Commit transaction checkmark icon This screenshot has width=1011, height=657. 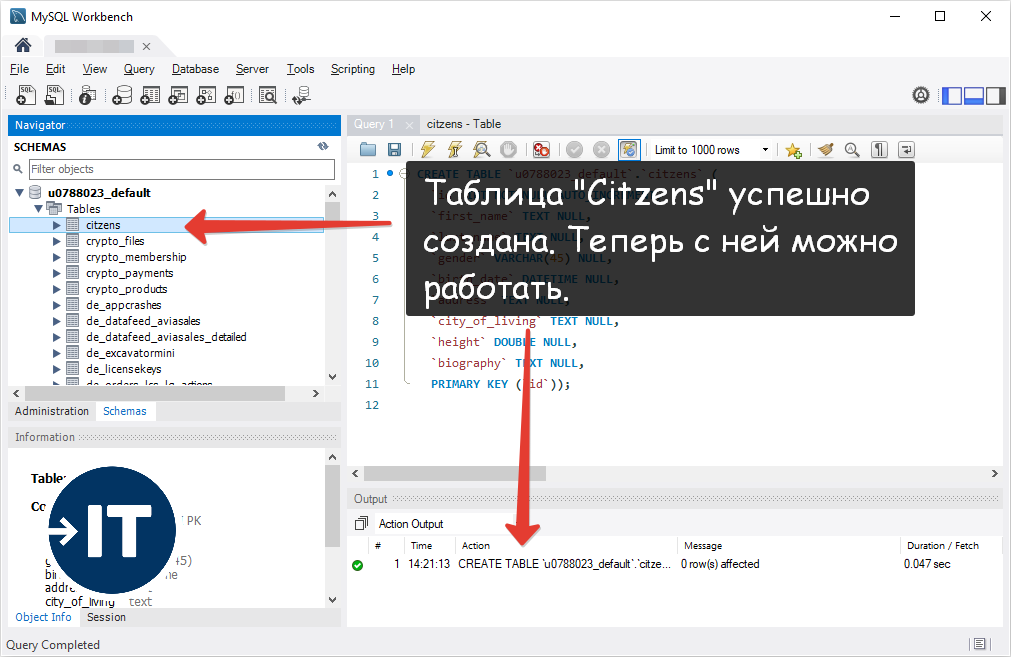(574, 150)
